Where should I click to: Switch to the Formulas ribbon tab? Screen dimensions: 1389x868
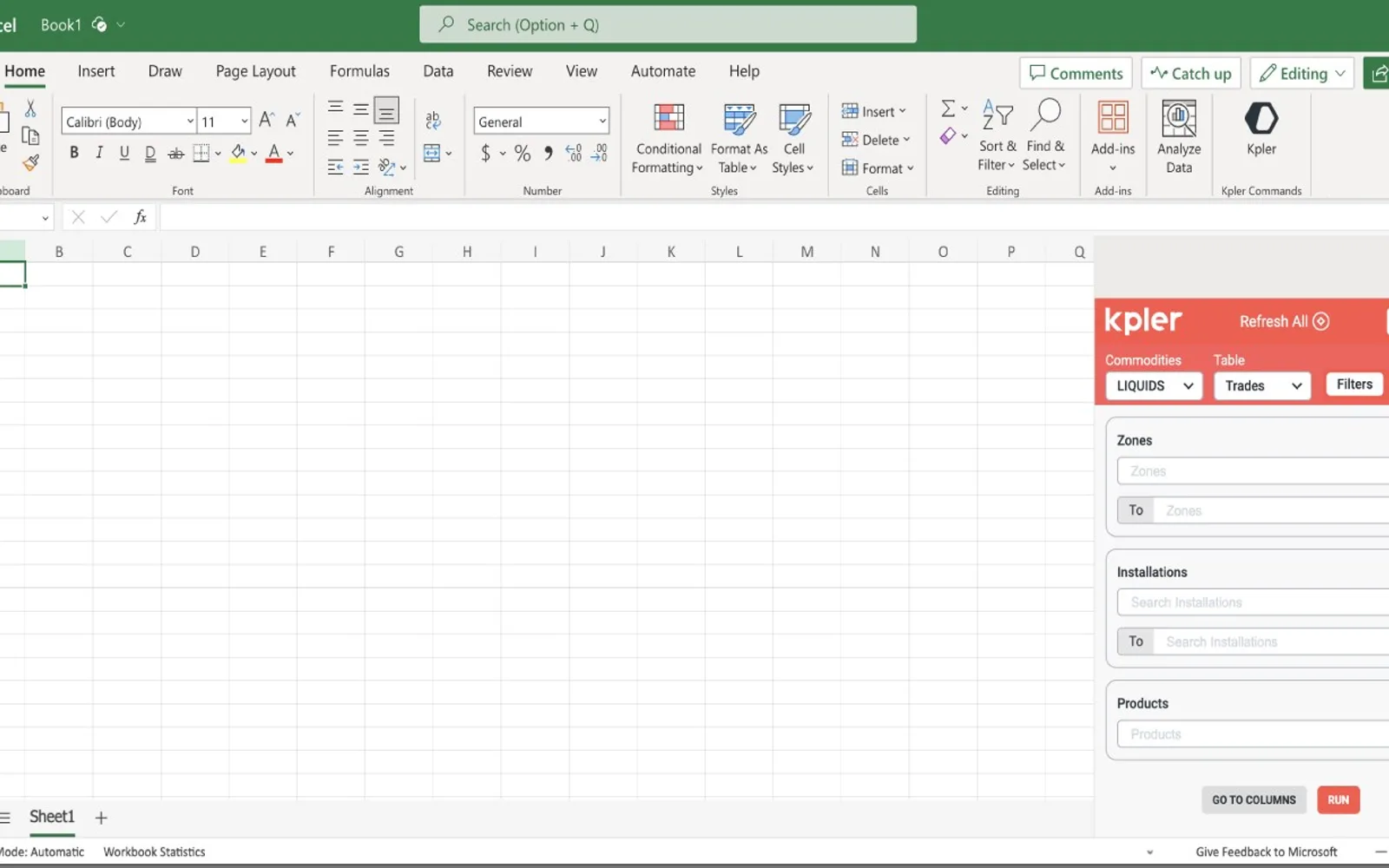[359, 71]
